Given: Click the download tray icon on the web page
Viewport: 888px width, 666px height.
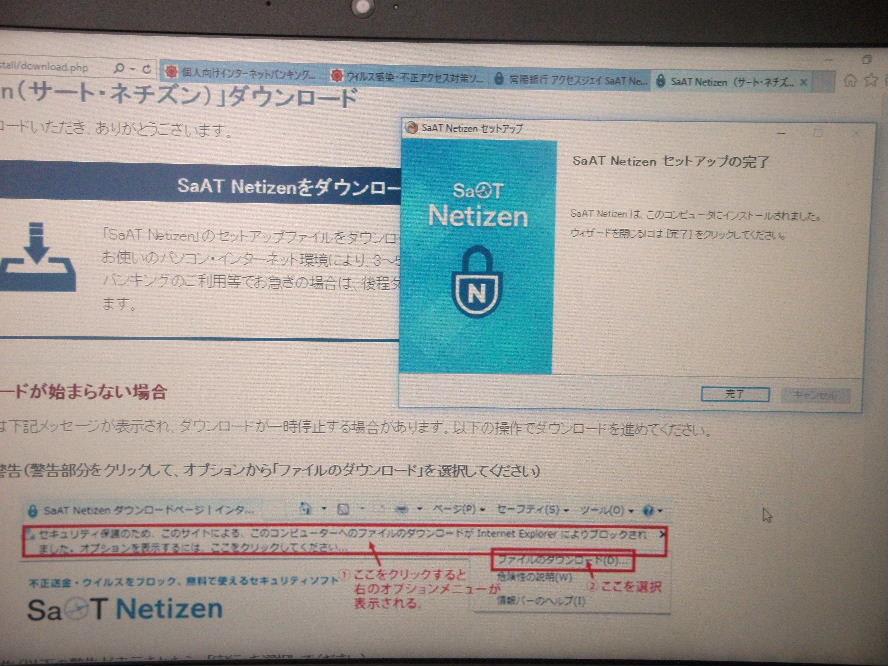Looking at the screenshot, I should [37, 257].
